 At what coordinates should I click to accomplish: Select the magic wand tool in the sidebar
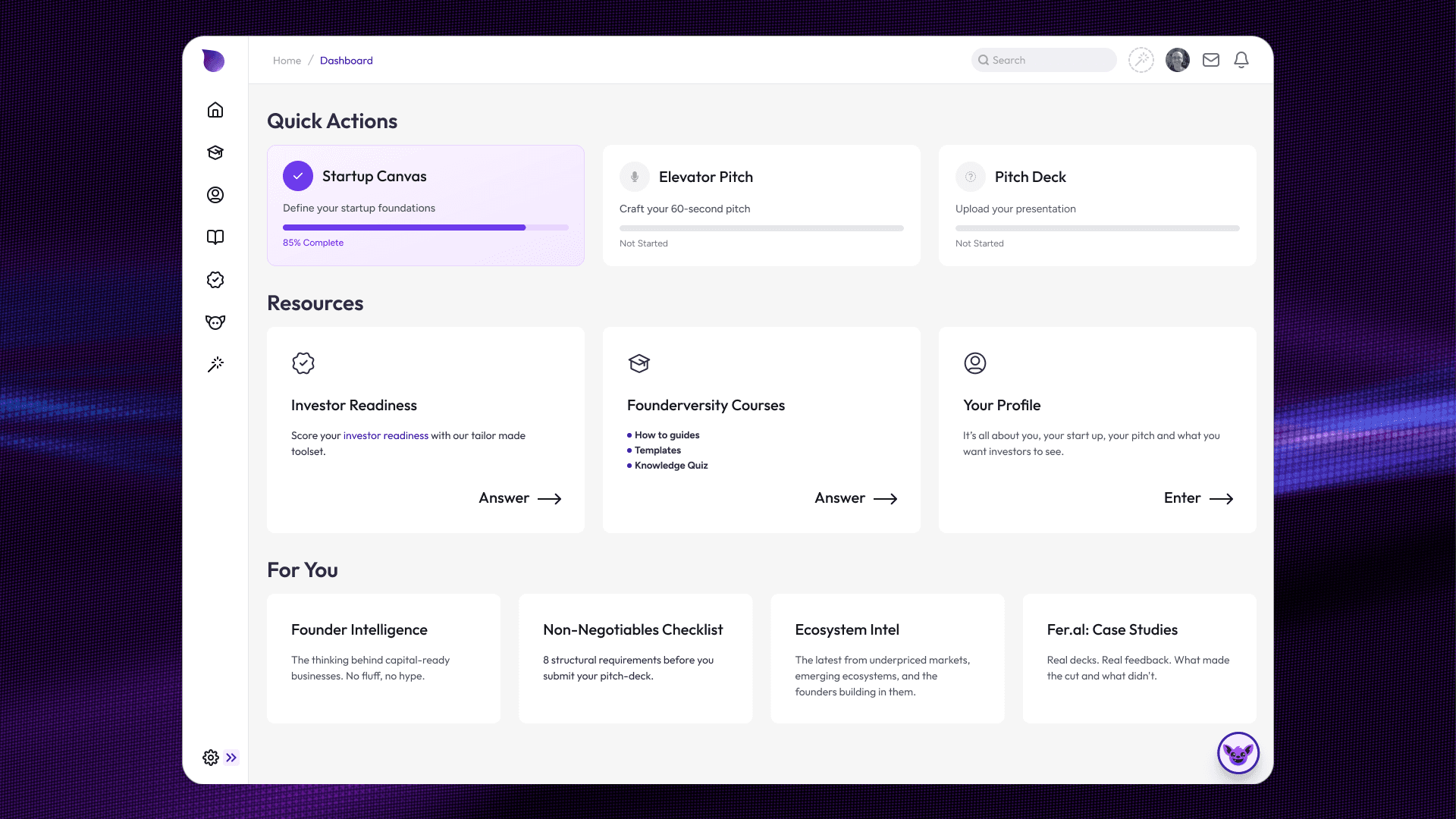[215, 365]
